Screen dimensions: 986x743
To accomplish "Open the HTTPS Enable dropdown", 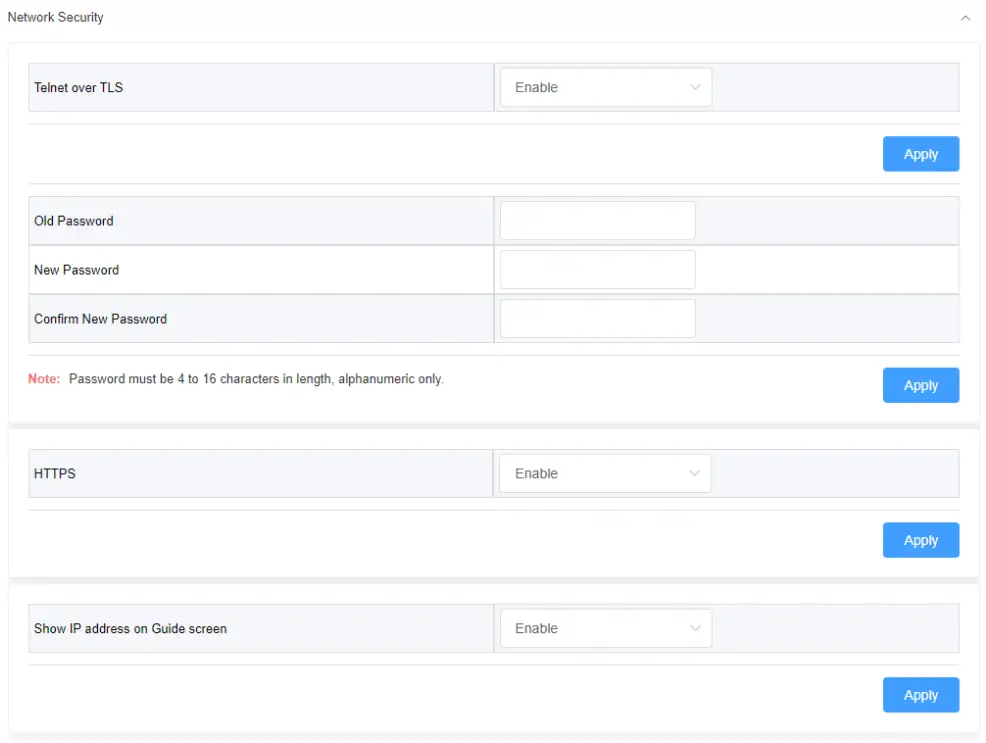I will pyautogui.click(x=604, y=474).
